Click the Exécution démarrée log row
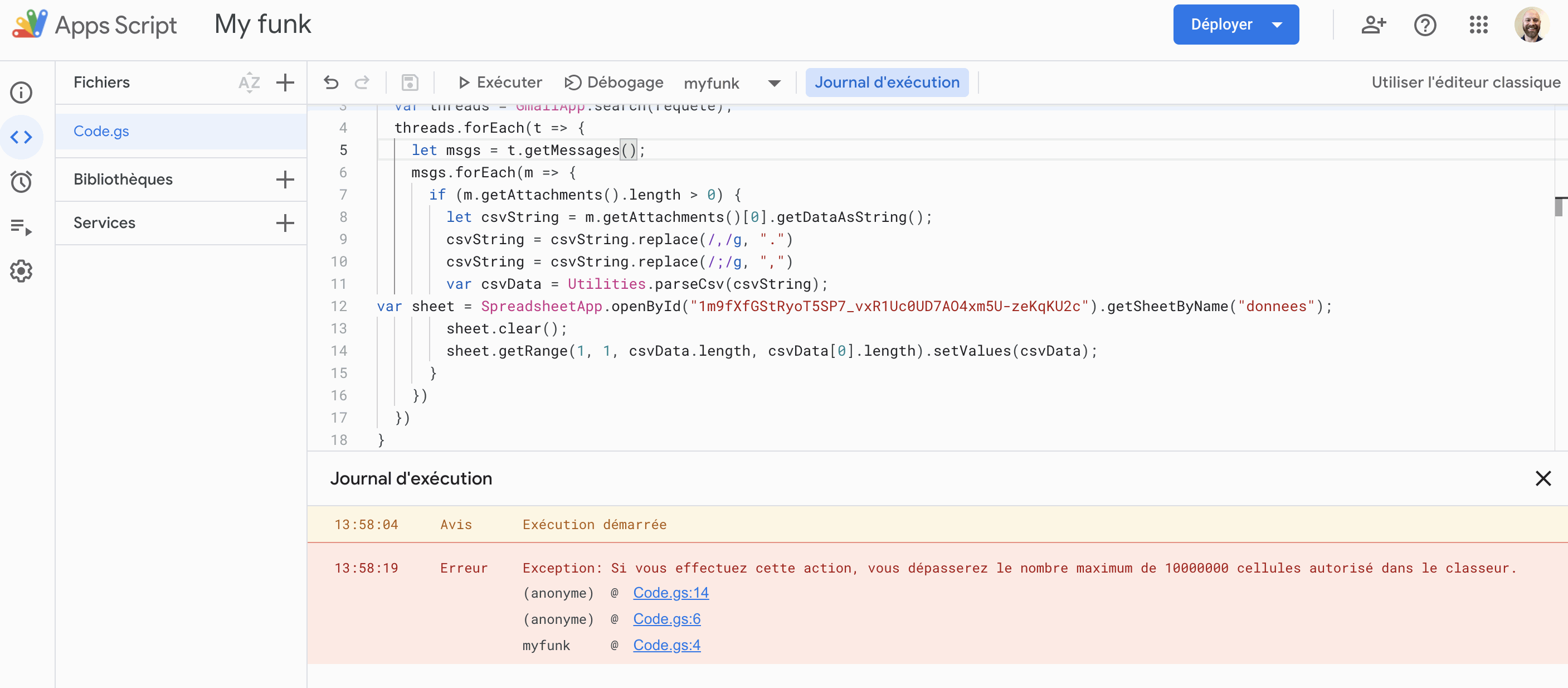The image size is (1568, 688). tap(937, 524)
